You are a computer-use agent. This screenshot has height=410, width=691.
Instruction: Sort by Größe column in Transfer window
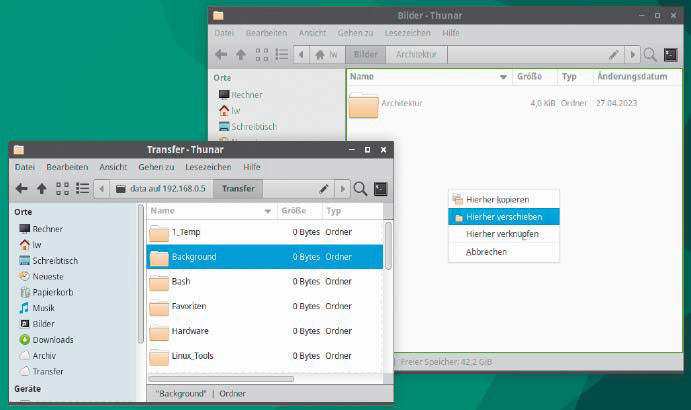click(299, 211)
